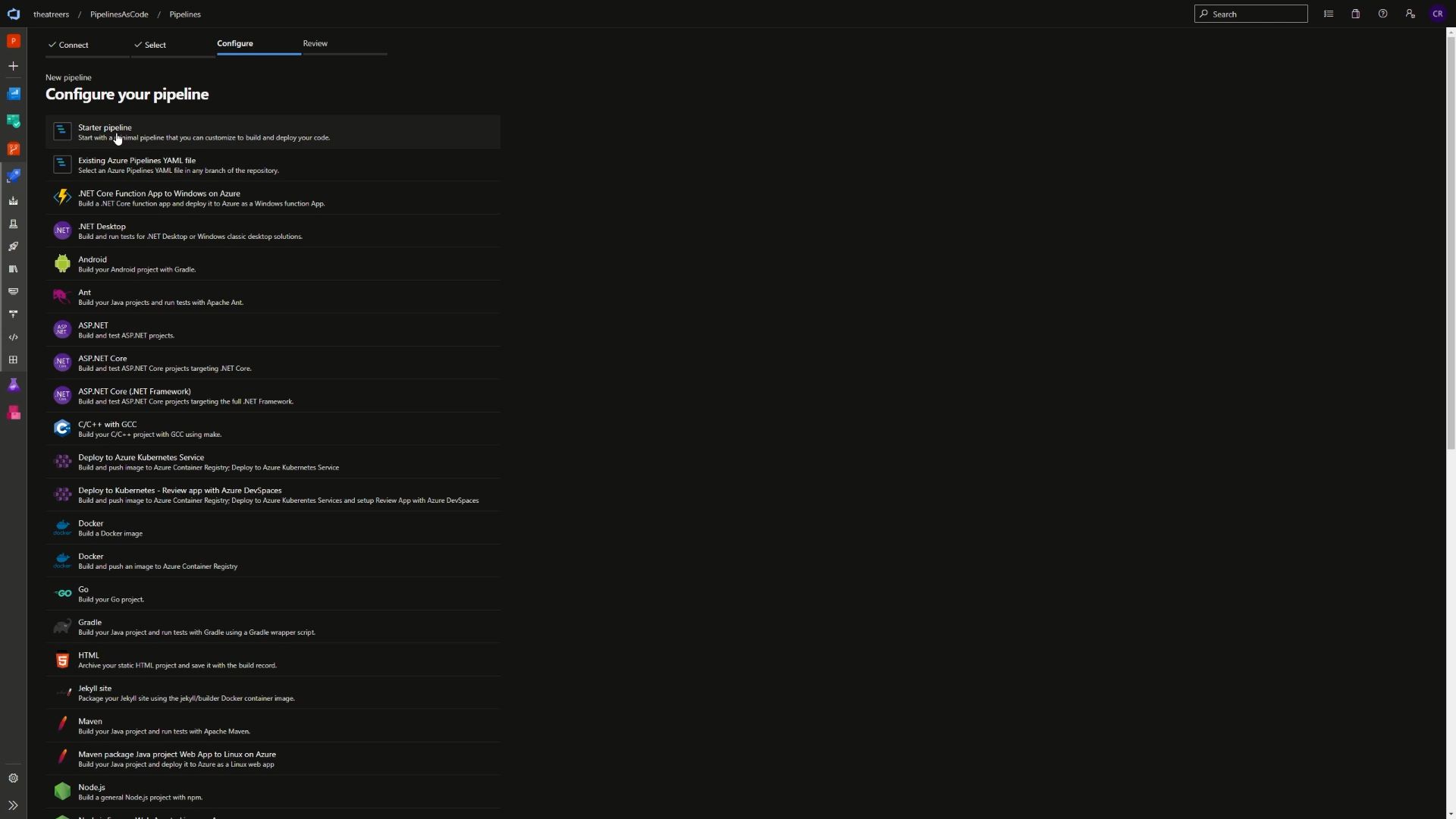The width and height of the screenshot is (1456, 819).
Task: Click the Configure step tab
Action: click(x=259, y=44)
